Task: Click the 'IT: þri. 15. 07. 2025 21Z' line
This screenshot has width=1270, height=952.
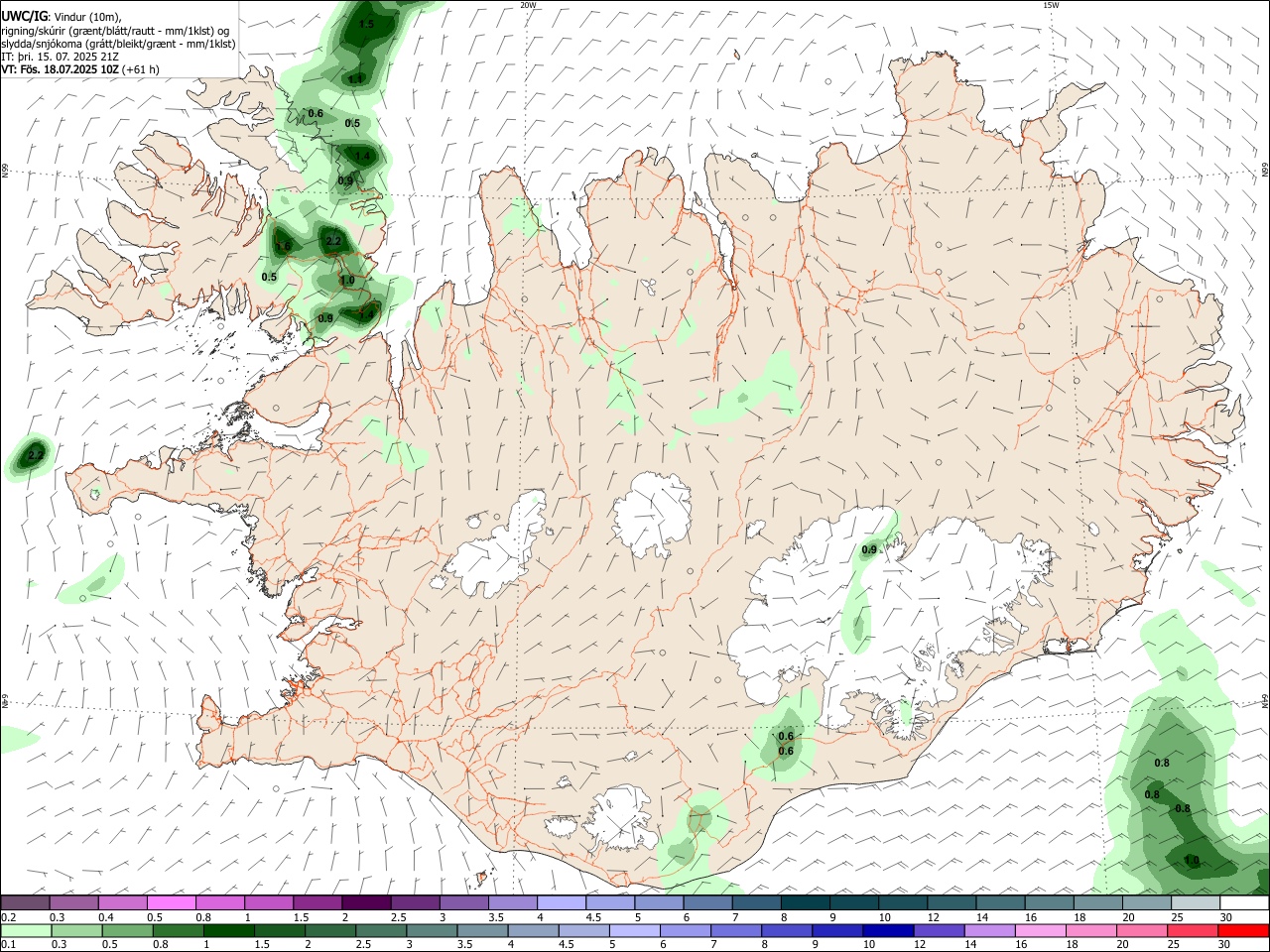Action: pyautogui.click(x=62, y=57)
